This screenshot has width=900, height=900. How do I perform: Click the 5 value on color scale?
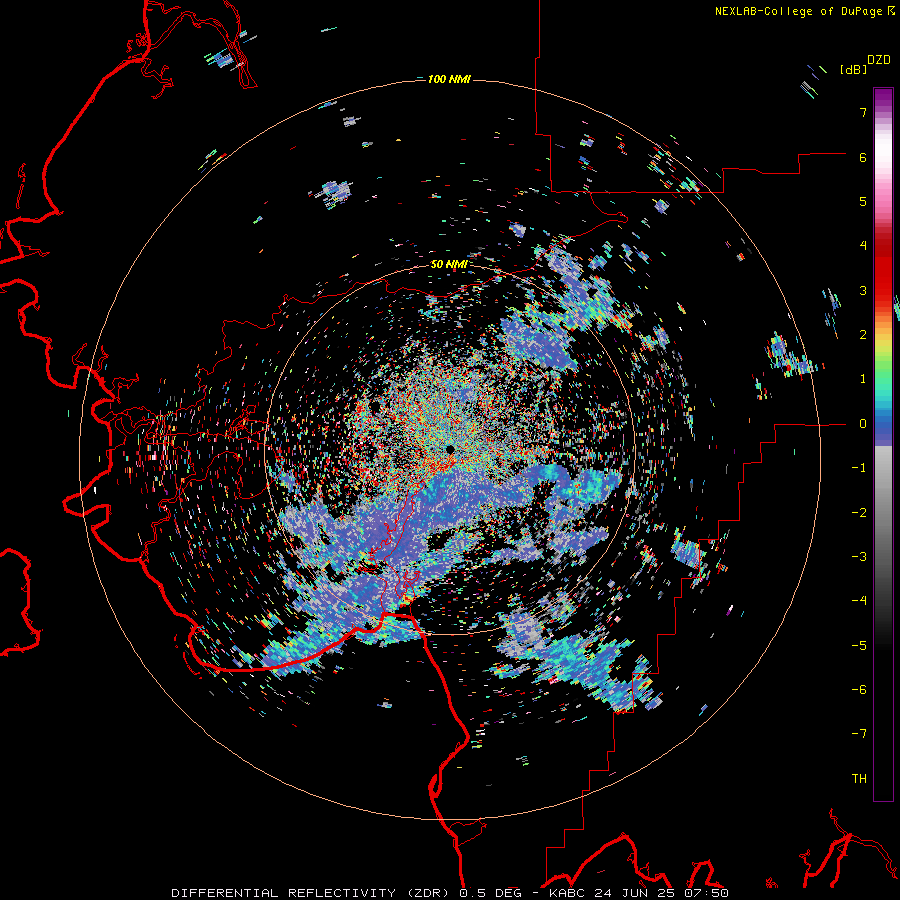863,201
